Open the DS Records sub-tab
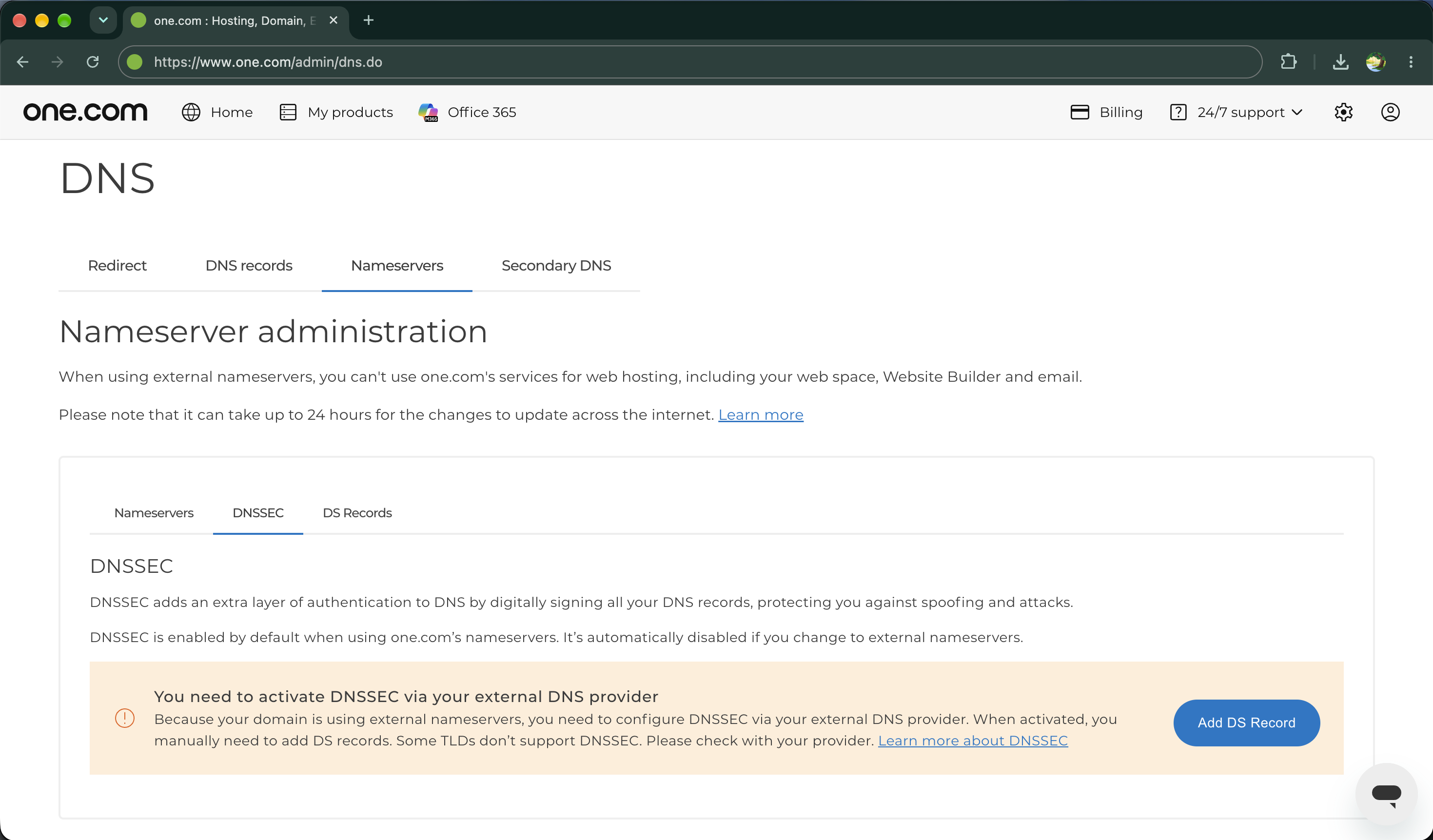Screen dimensions: 1433x840 pos(357,513)
